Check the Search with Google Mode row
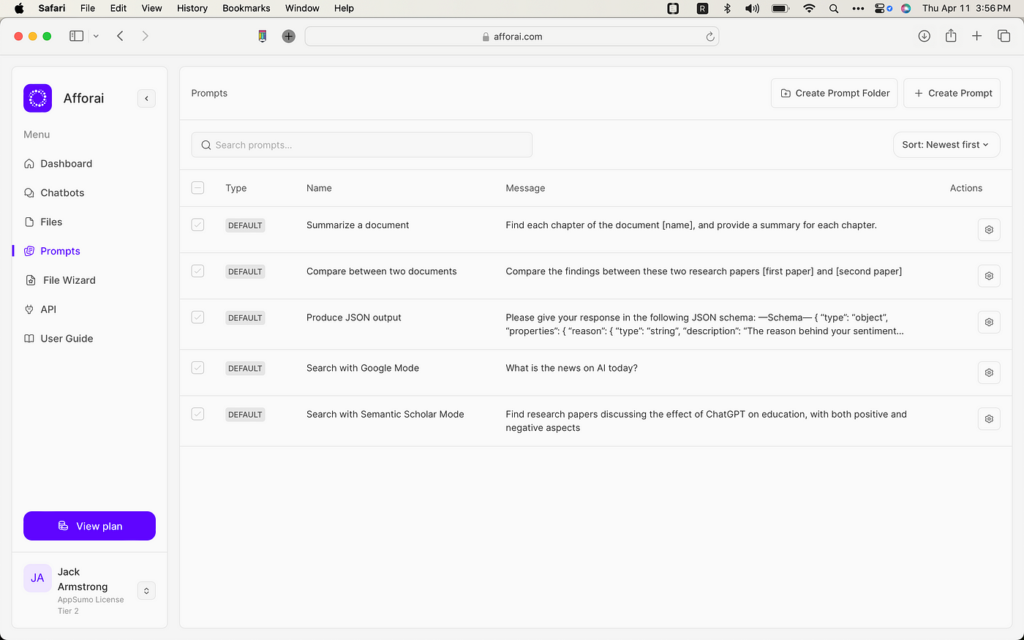 [197, 368]
